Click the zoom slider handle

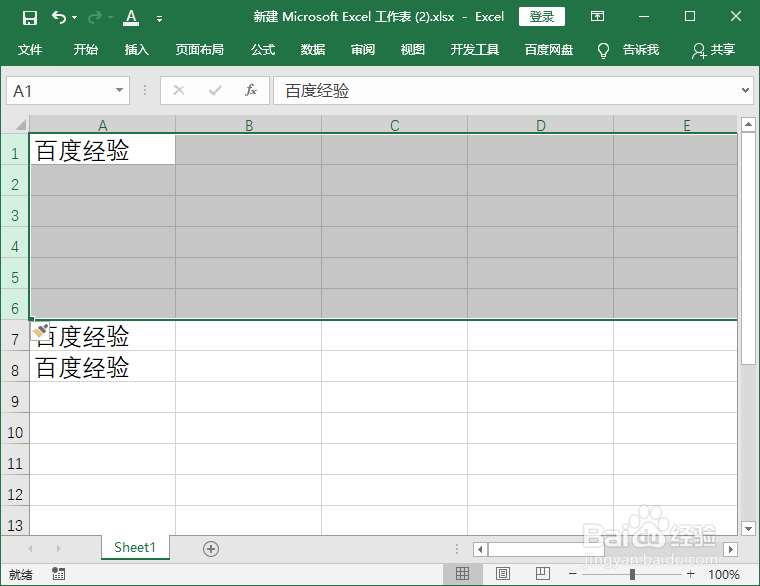(x=632, y=574)
